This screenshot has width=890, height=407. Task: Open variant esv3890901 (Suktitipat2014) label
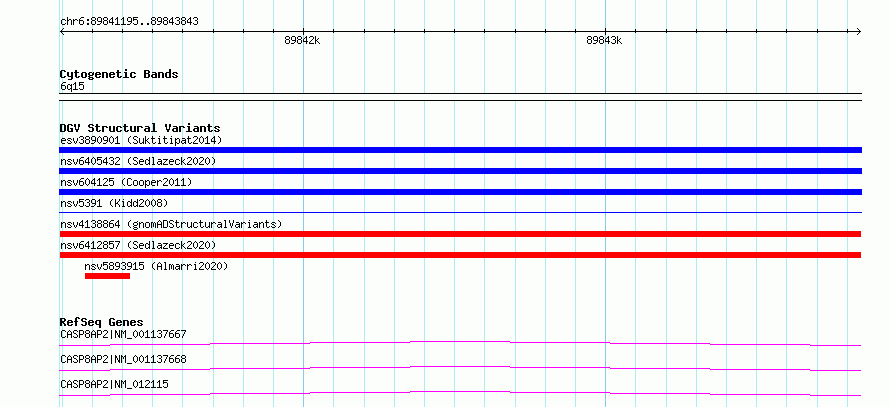[141, 140]
